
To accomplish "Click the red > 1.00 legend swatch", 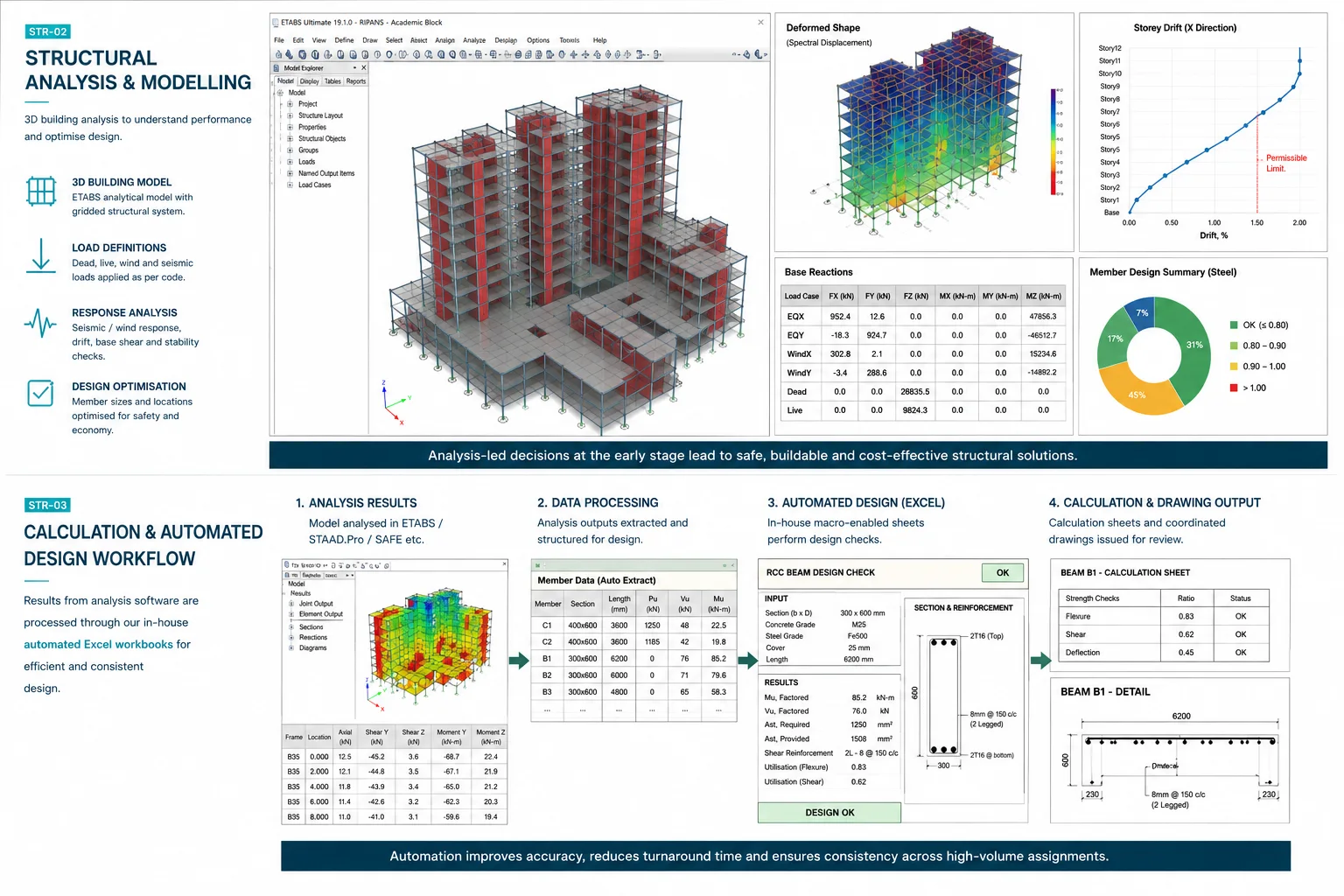I will [x=1234, y=388].
